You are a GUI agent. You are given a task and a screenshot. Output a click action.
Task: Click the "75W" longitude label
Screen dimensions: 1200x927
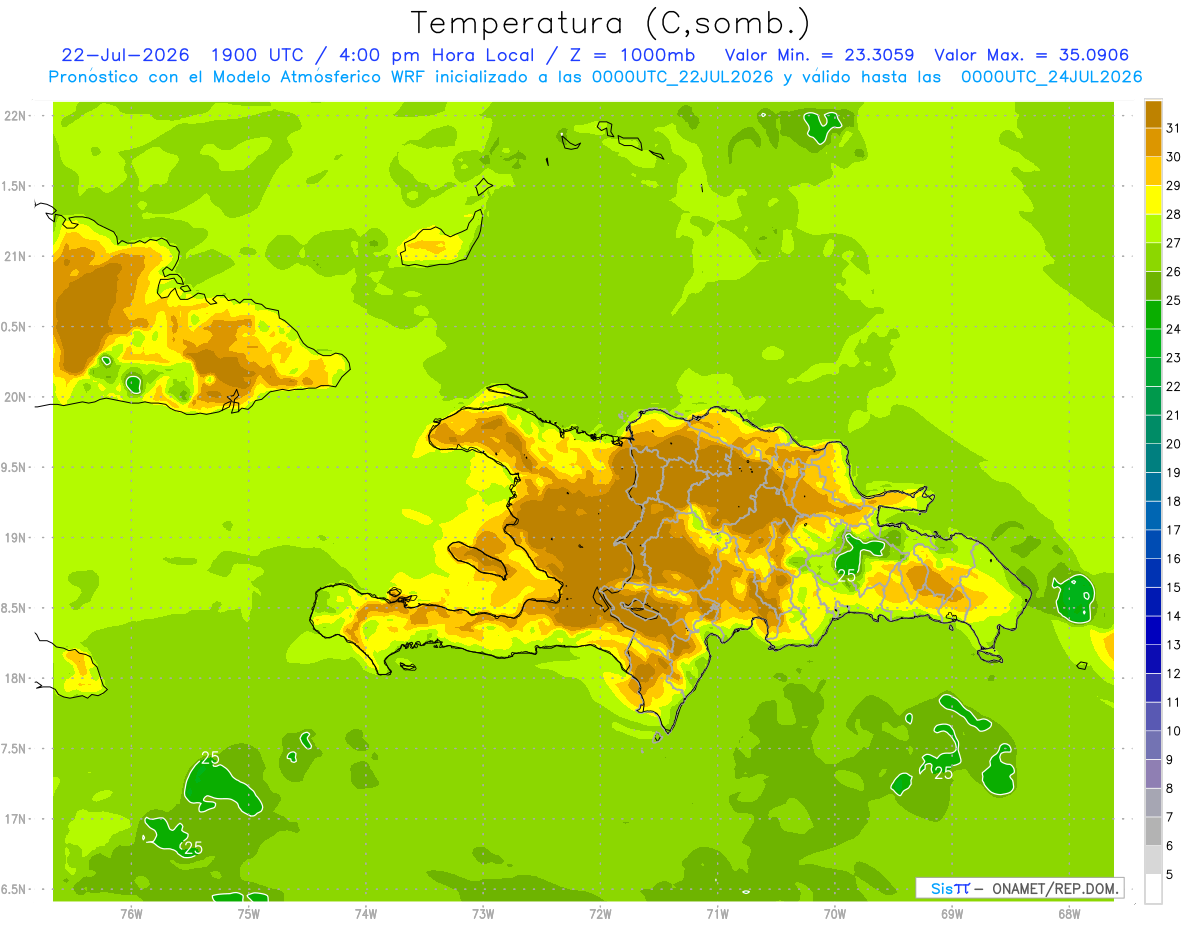pyautogui.click(x=249, y=913)
